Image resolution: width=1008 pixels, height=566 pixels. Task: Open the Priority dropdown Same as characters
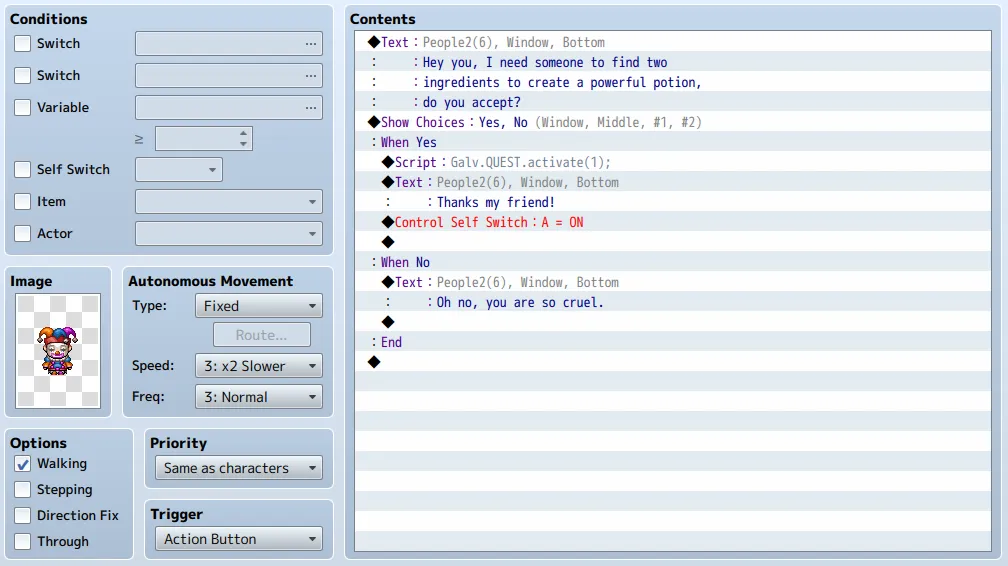coord(238,468)
